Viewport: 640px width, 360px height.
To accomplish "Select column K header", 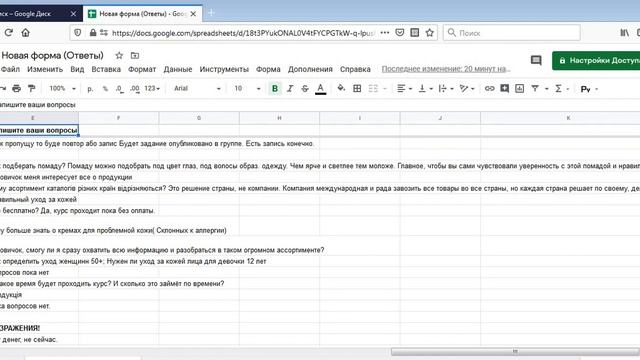I will pyautogui.click(x=568, y=118).
